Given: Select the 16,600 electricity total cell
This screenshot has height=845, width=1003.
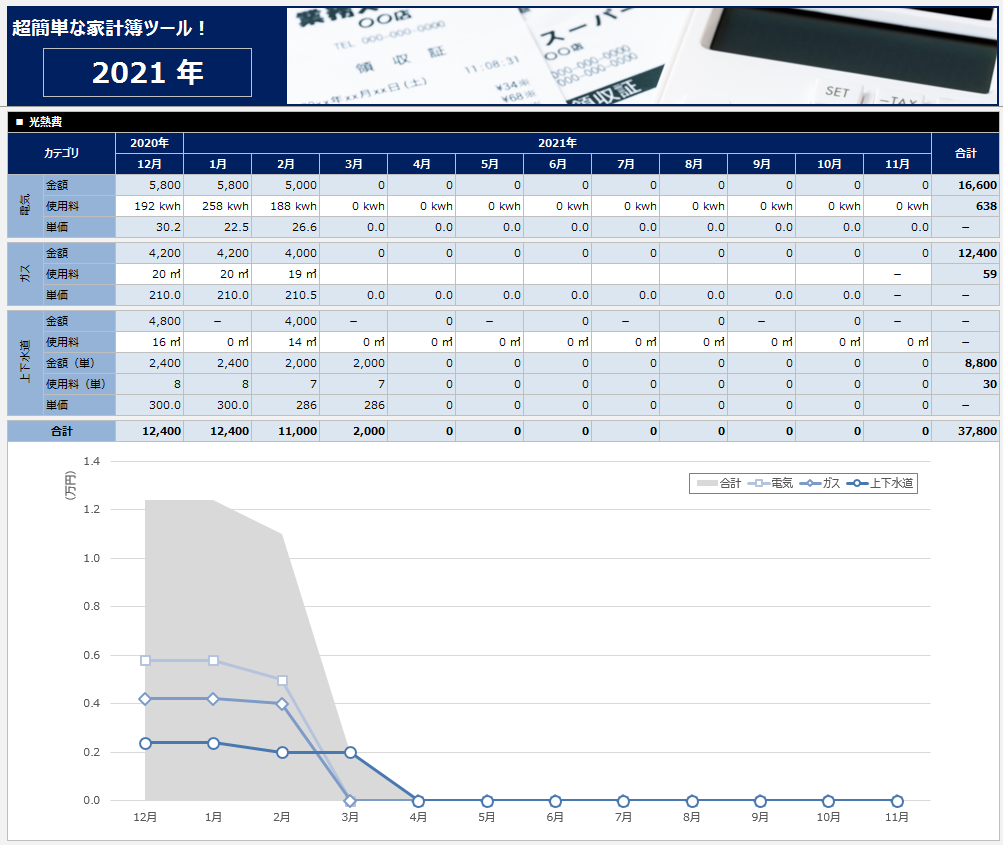Looking at the screenshot, I should tap(965, 185).
